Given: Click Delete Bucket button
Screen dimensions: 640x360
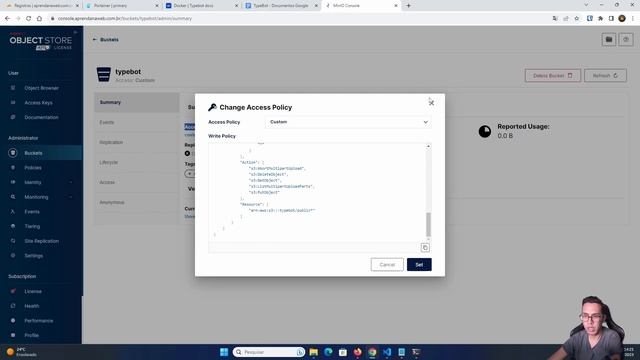Looking at the screenshot, I should [553, 76].
